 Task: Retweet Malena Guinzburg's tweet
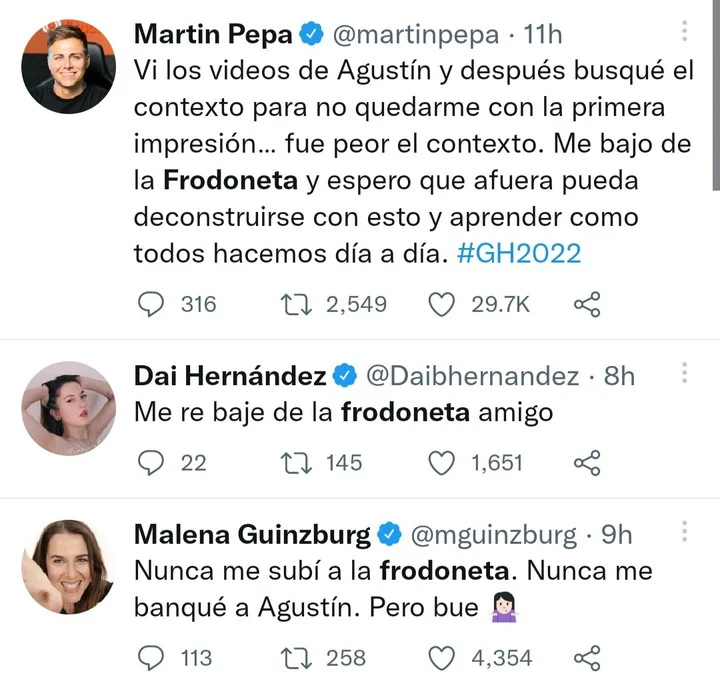[x=296, y=657]
